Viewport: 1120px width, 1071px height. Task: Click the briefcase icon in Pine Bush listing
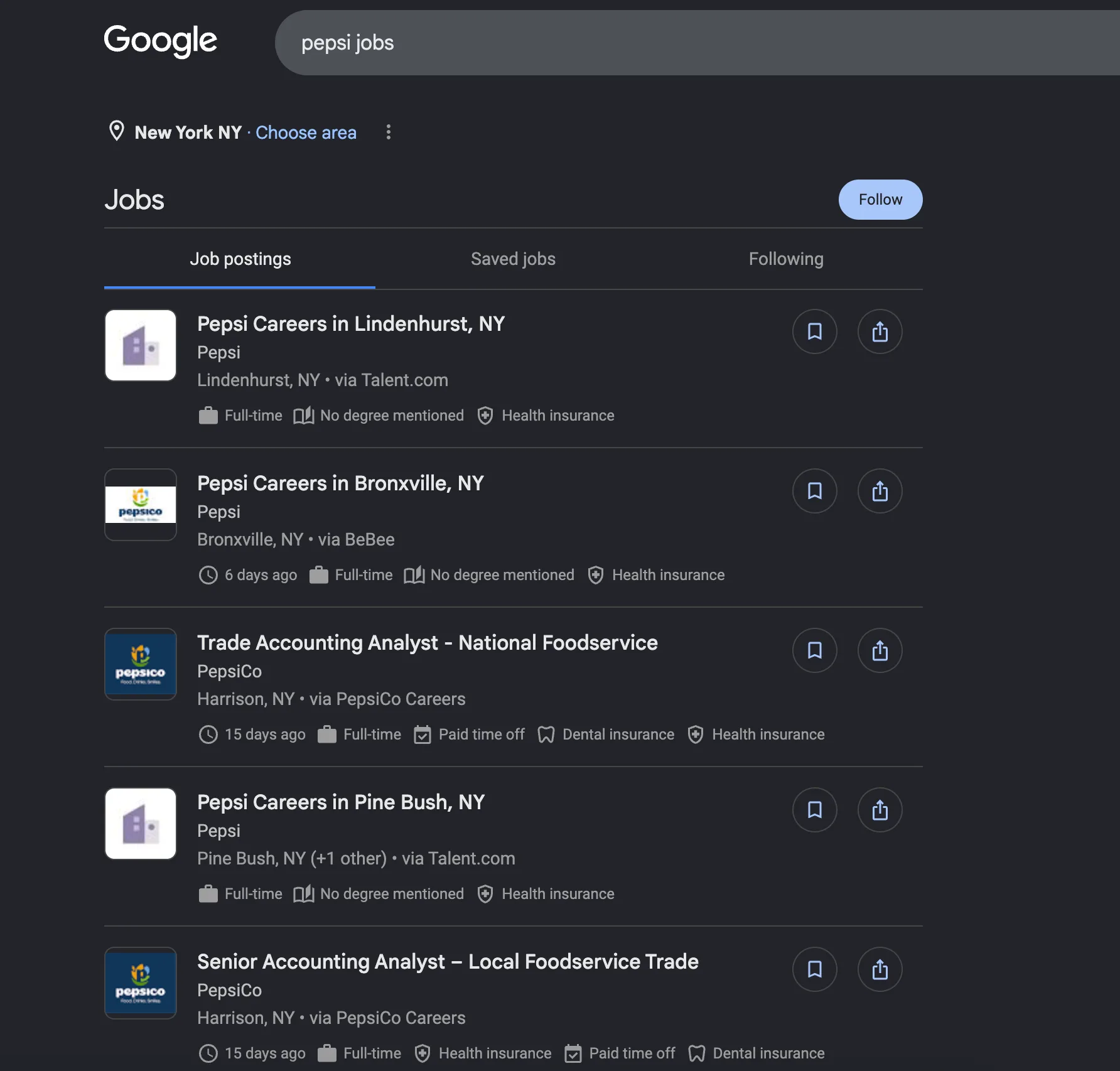tap(208, 894)
